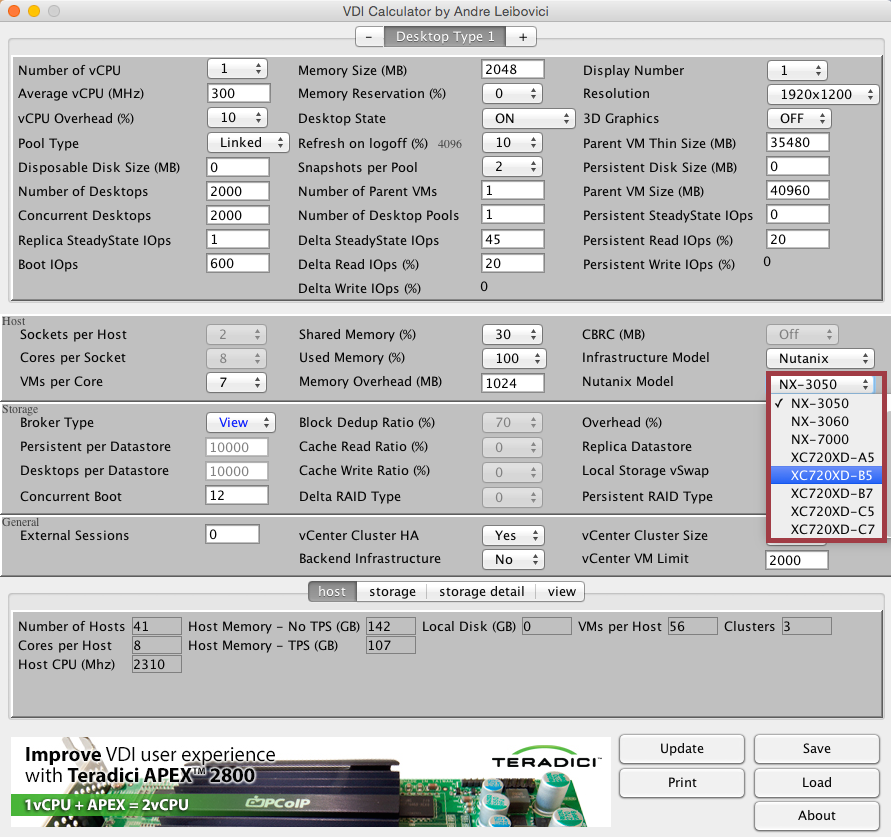Image resolution: width=891 pixels, height=837 pixels.
Task: Open the Shared Memory (%) dropdown
Action: pos(512,334)
